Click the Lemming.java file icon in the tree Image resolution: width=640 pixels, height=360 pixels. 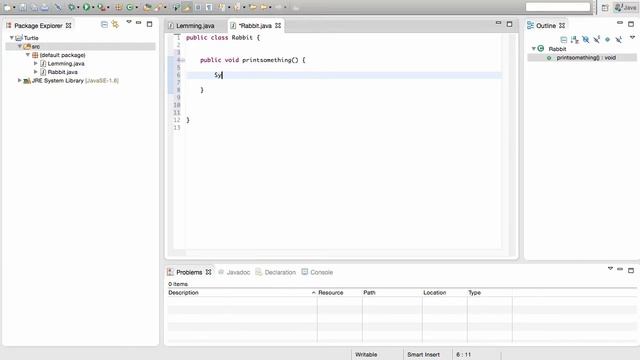point(43,64)
